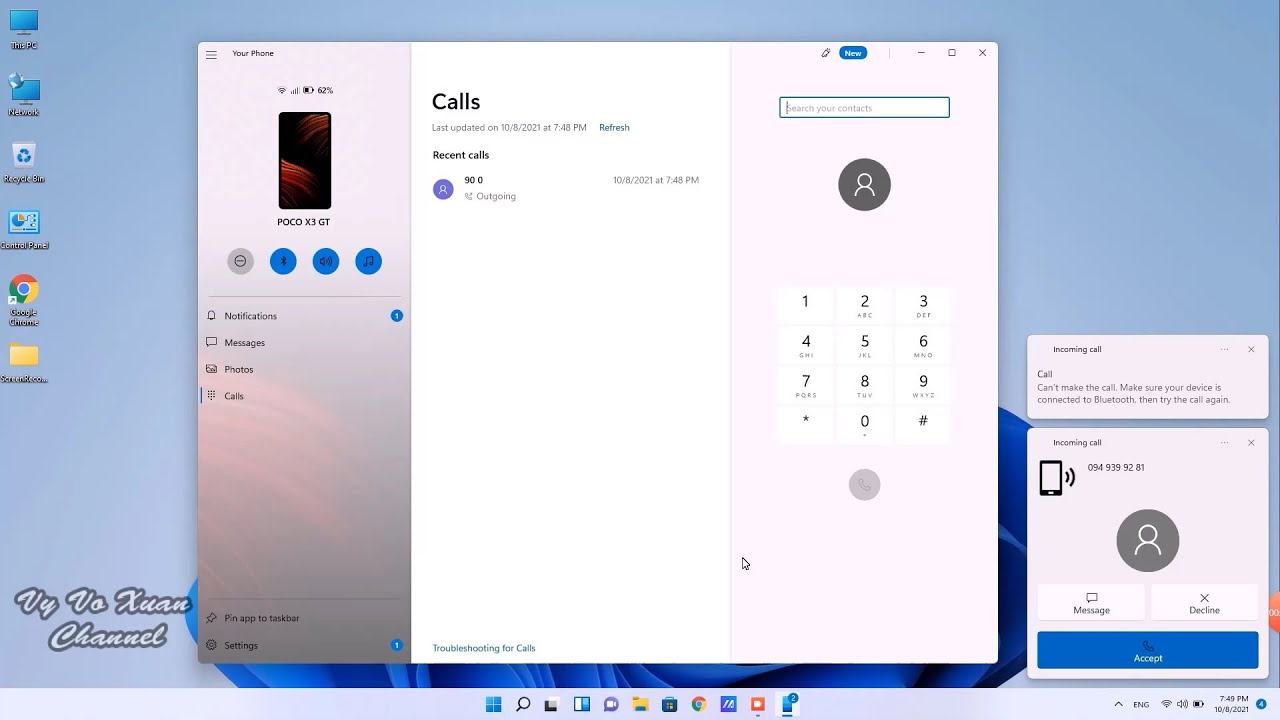Click the audio player music note button
This screenshot has width=1280, height=720.
click(368, 261)
